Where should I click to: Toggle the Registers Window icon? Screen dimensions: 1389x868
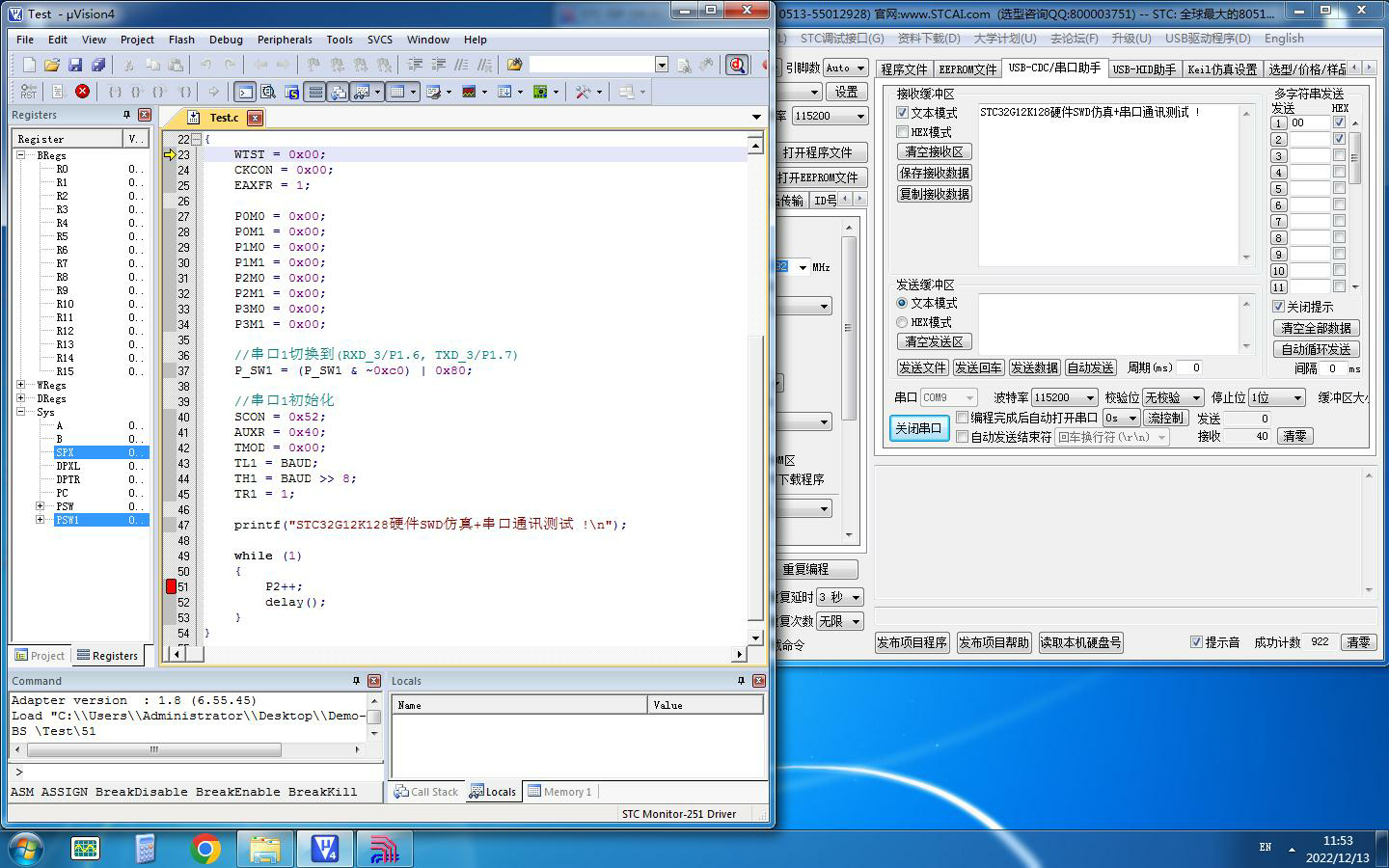(x=314, y=92)
